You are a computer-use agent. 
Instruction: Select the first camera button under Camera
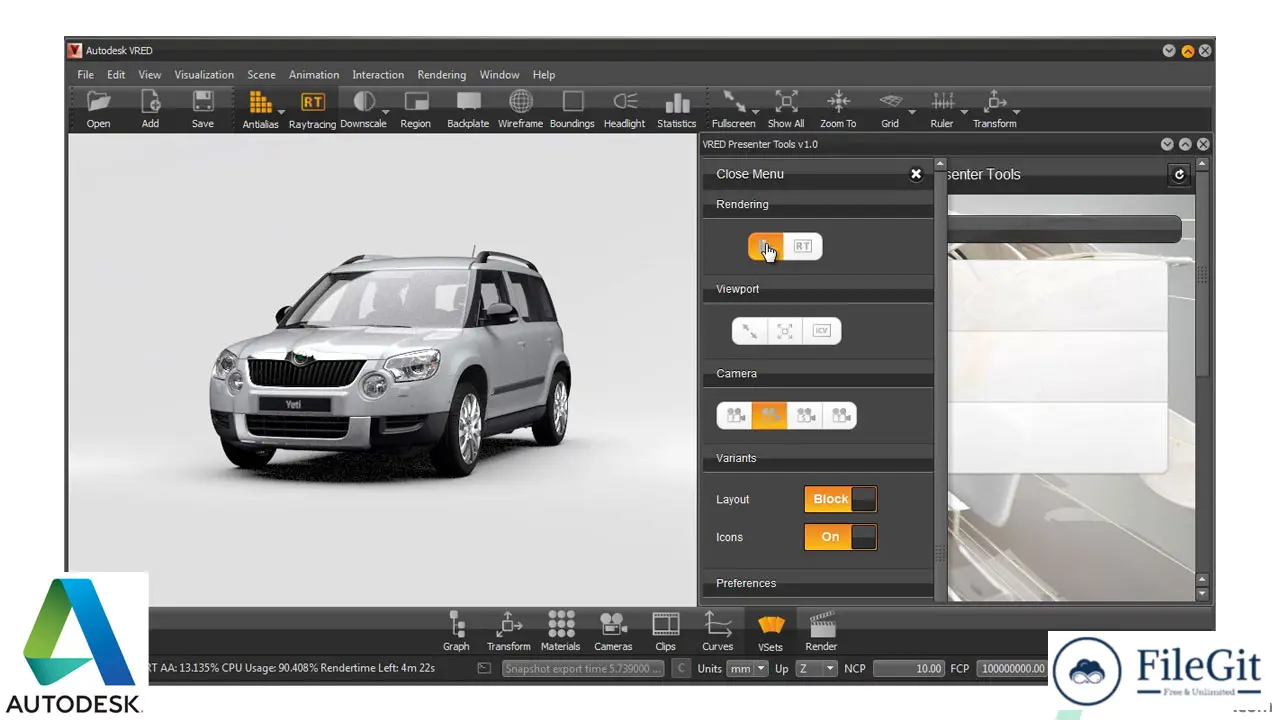pos(735,416)
